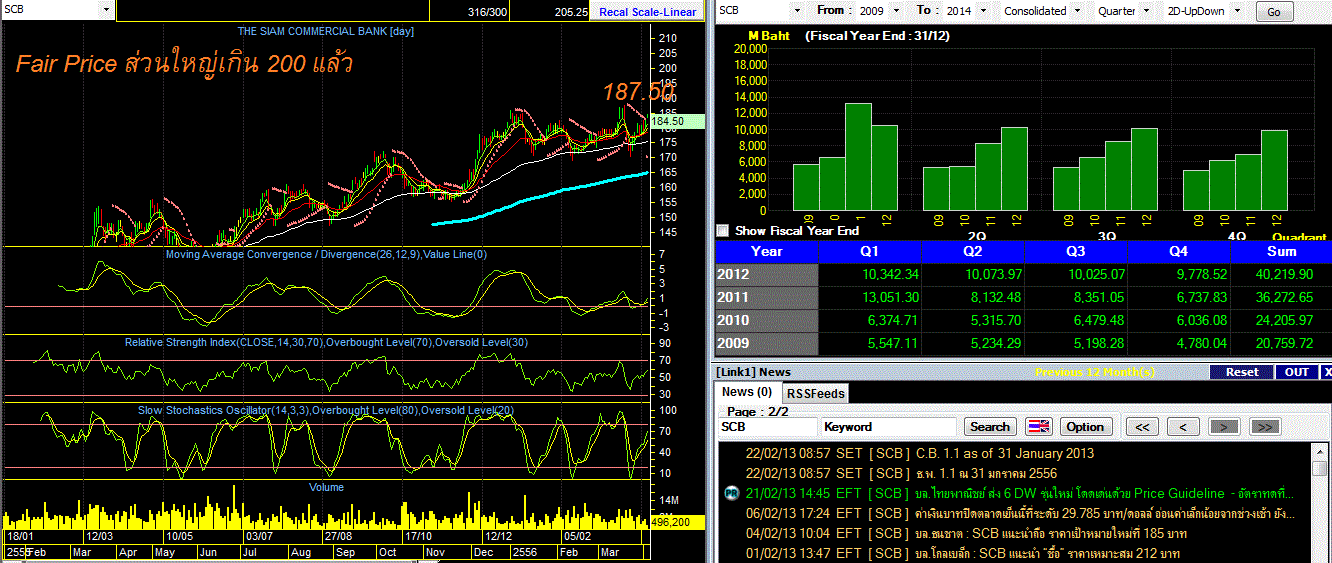Click Recal Scale-Linear button
Viewport: 1332px width, 563px height.
647,12
